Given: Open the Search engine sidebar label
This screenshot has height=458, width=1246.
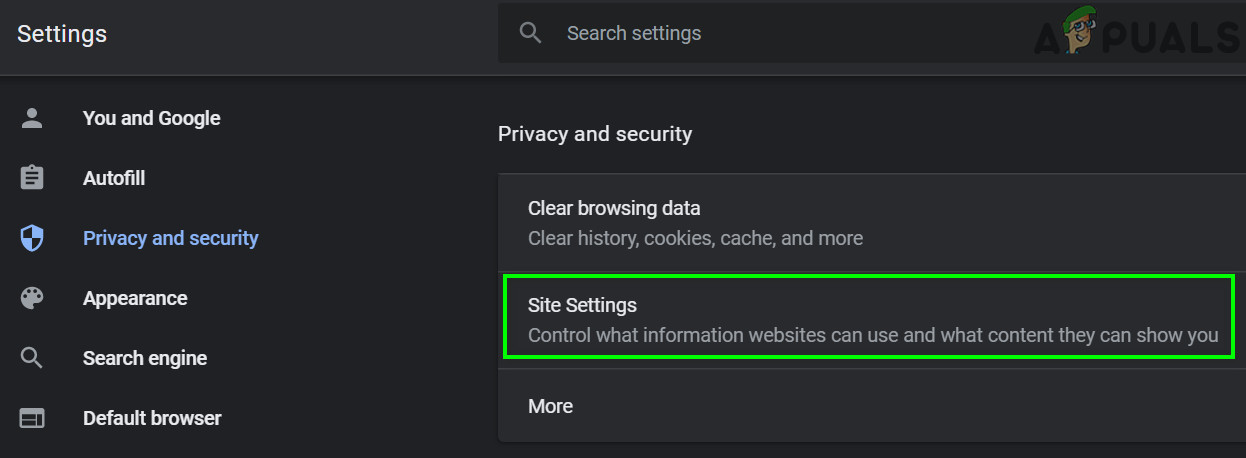Looking at the screenshot, I should pos(145,358).
